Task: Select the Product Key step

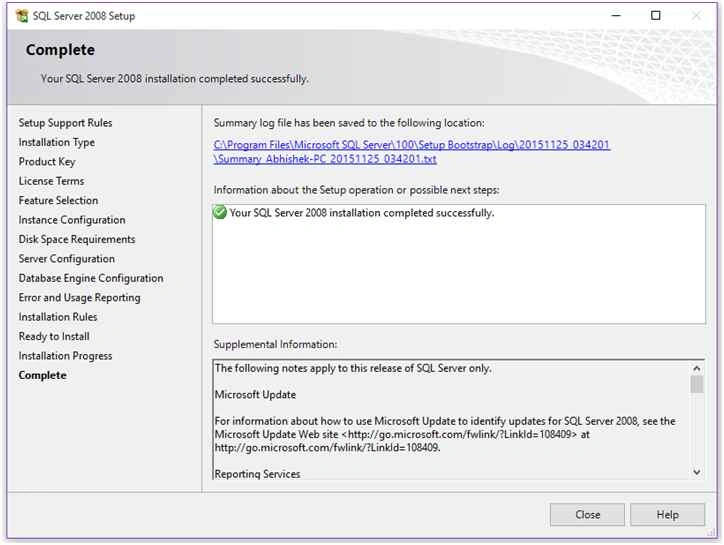Action: [47, 162]
